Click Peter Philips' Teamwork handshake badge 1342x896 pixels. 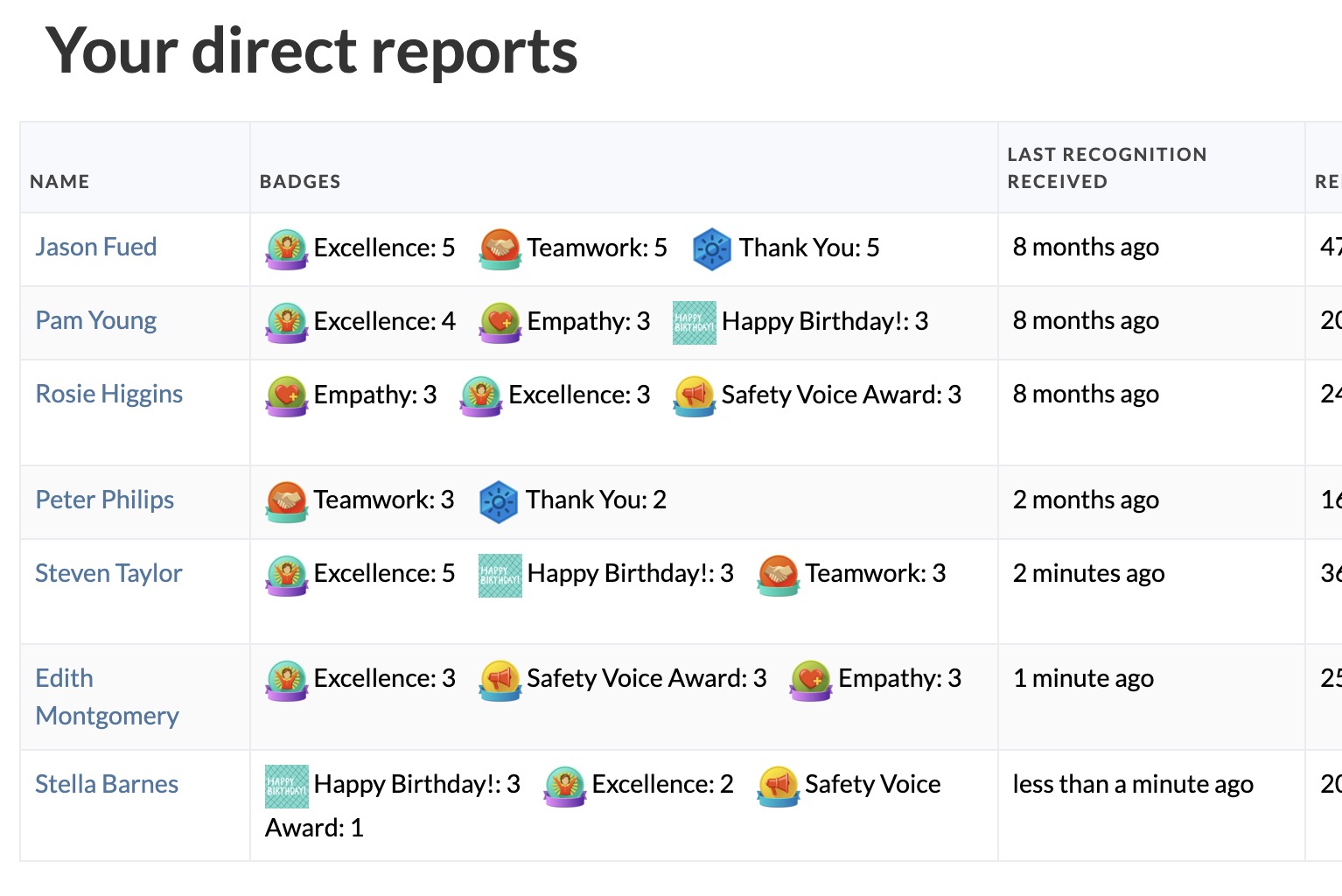click(x=286, y=500)
